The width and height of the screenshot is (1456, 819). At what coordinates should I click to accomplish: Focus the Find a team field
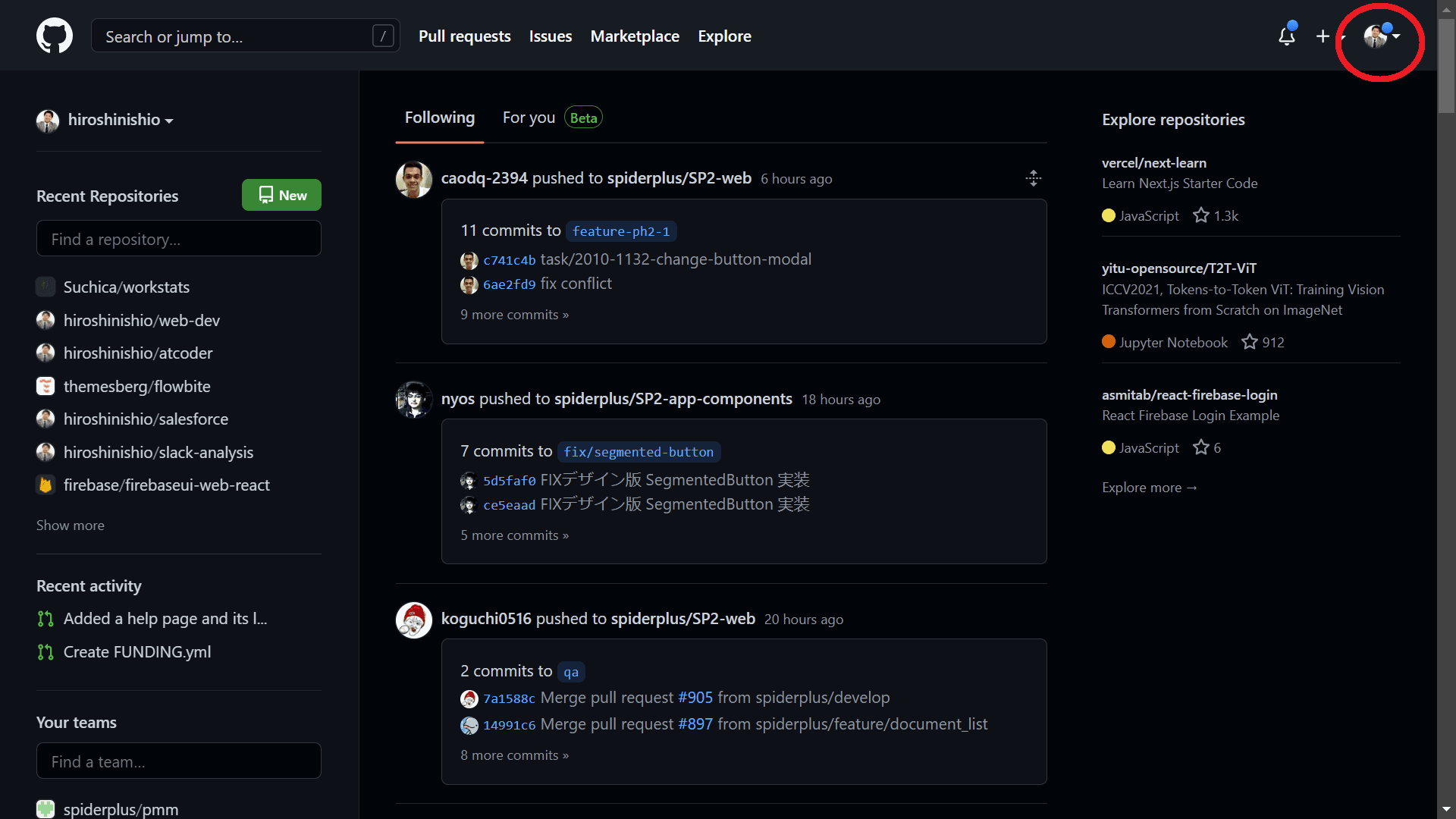179,761
